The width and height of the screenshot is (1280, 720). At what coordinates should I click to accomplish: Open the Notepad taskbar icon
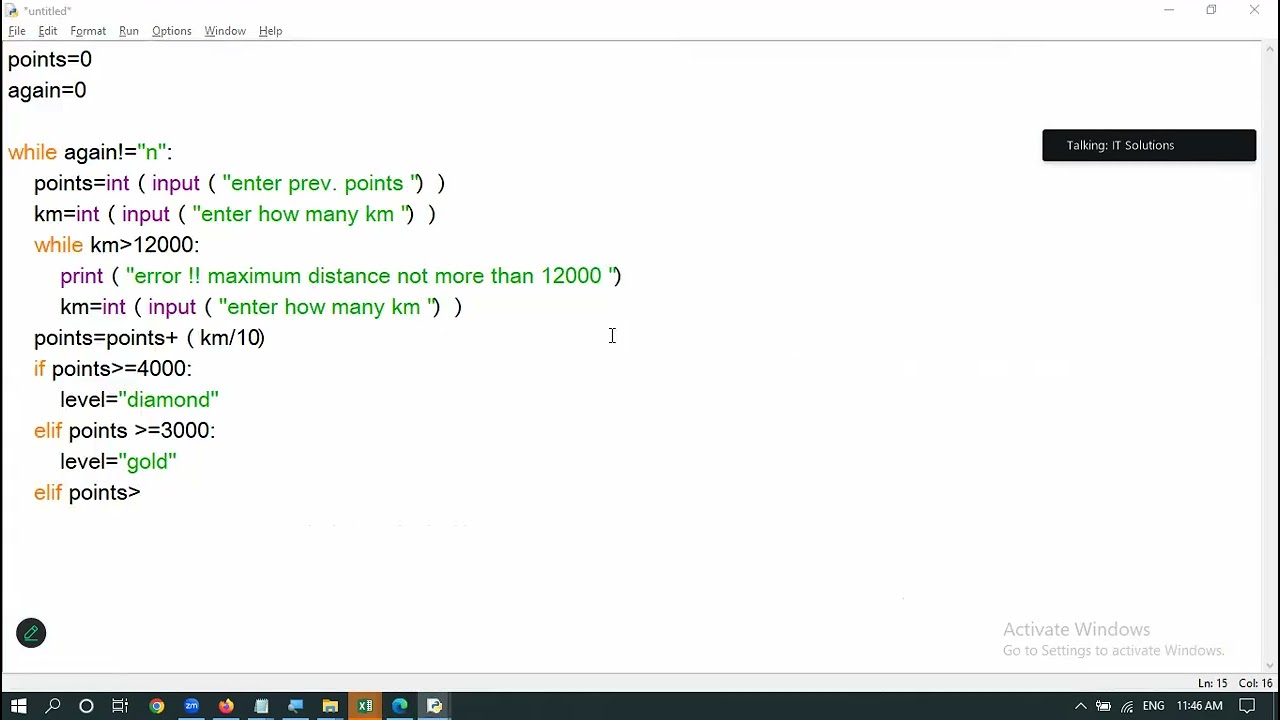pyautogui.click(x=261, y=706)
